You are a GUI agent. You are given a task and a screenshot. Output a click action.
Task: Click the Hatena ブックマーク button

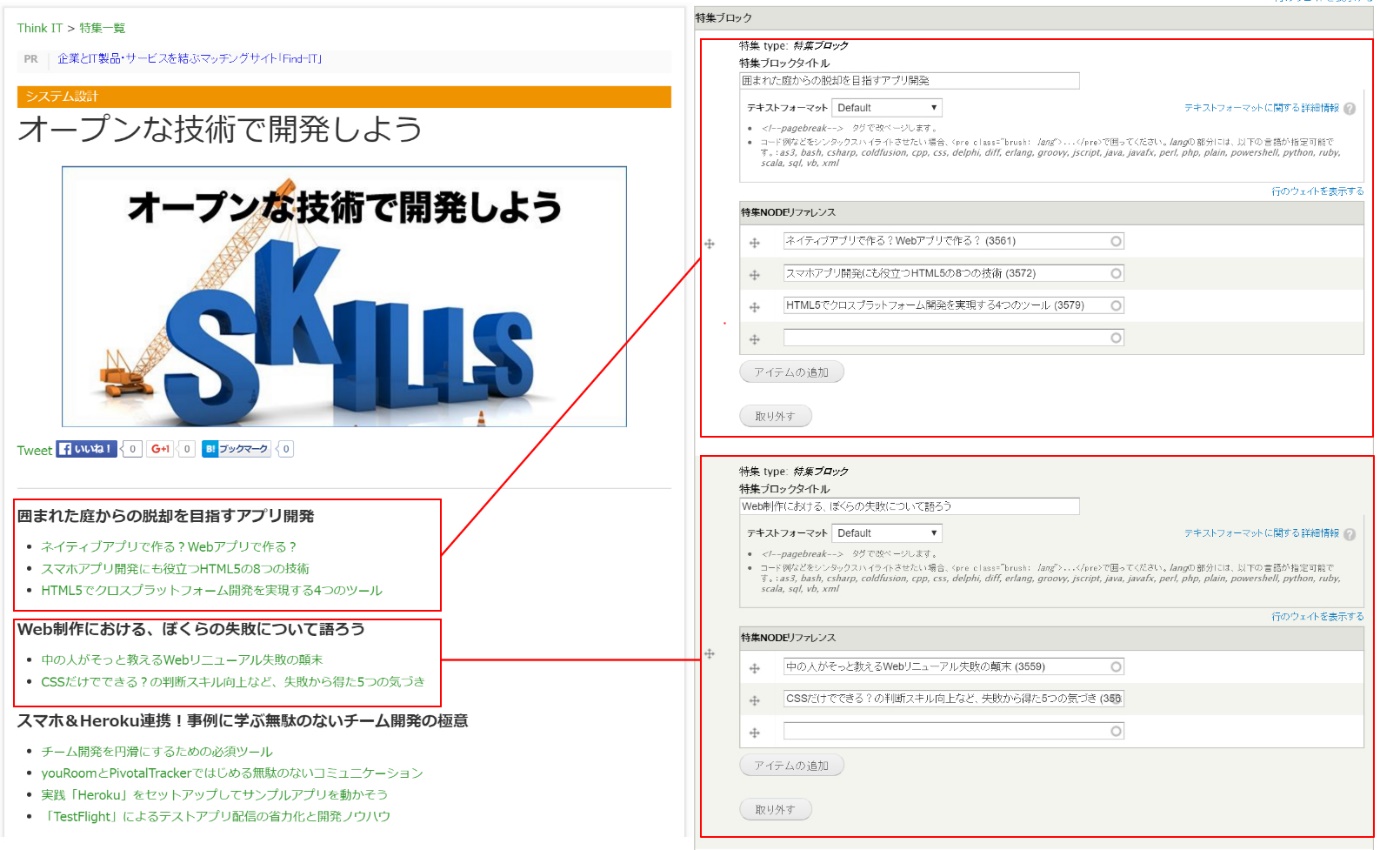236,449
